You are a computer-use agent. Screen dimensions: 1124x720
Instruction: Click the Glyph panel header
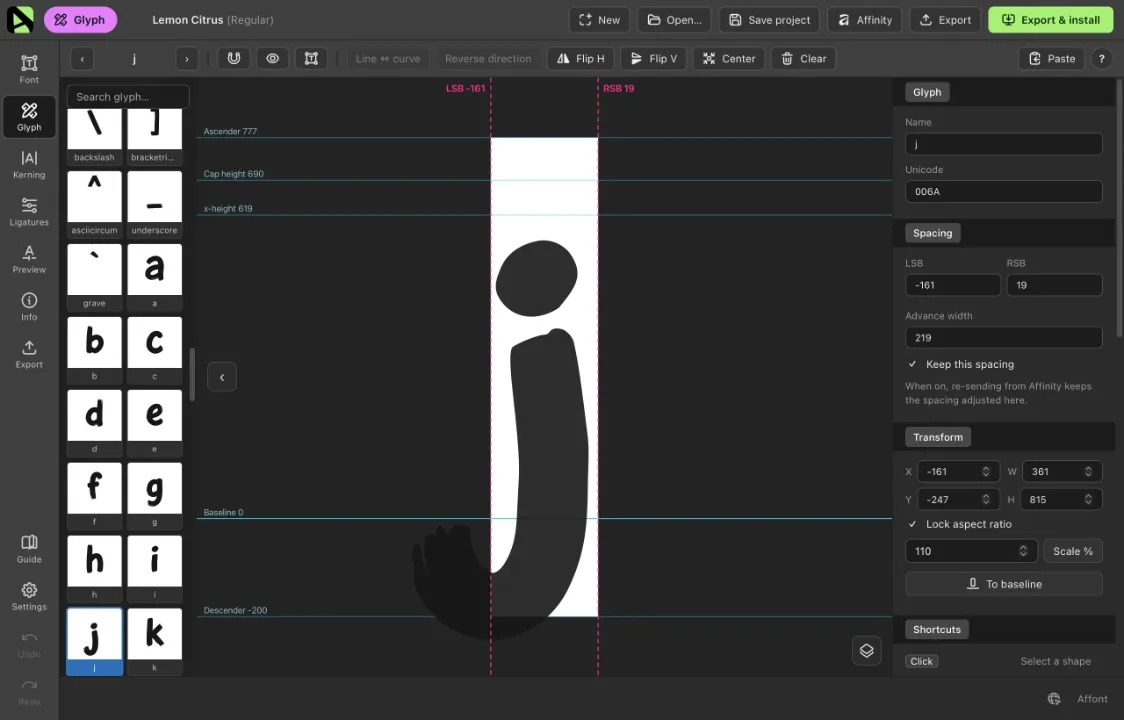point(927,92)
